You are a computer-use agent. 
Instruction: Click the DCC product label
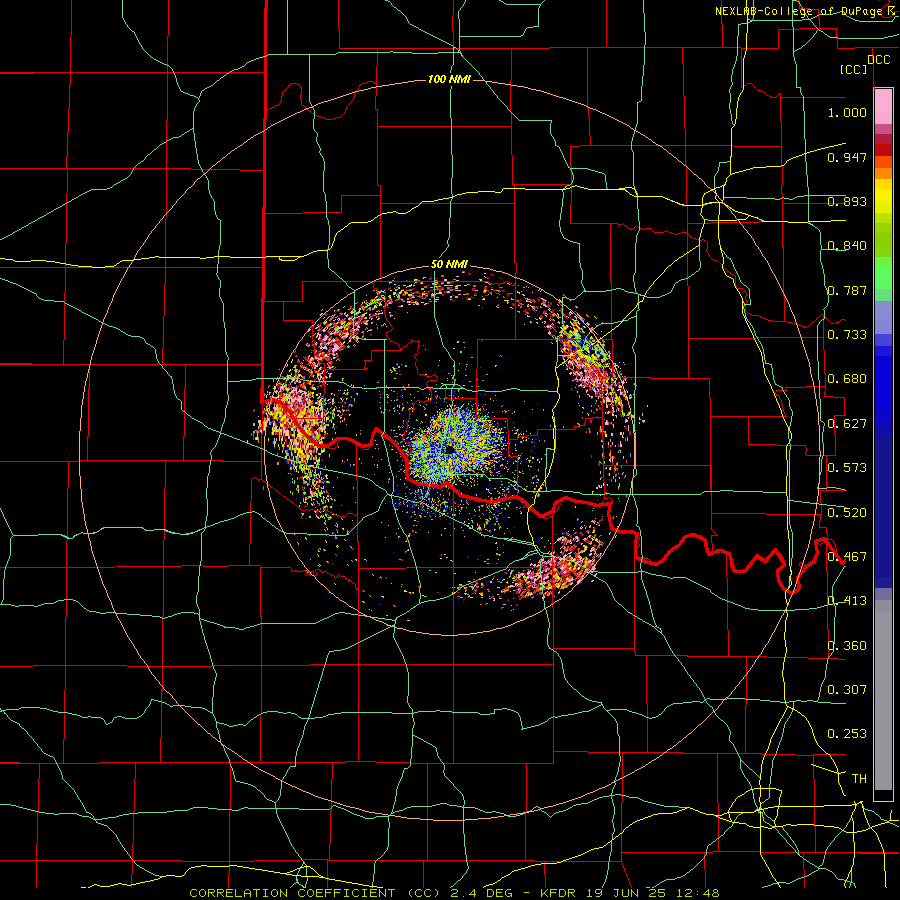(x=878, y=60)
